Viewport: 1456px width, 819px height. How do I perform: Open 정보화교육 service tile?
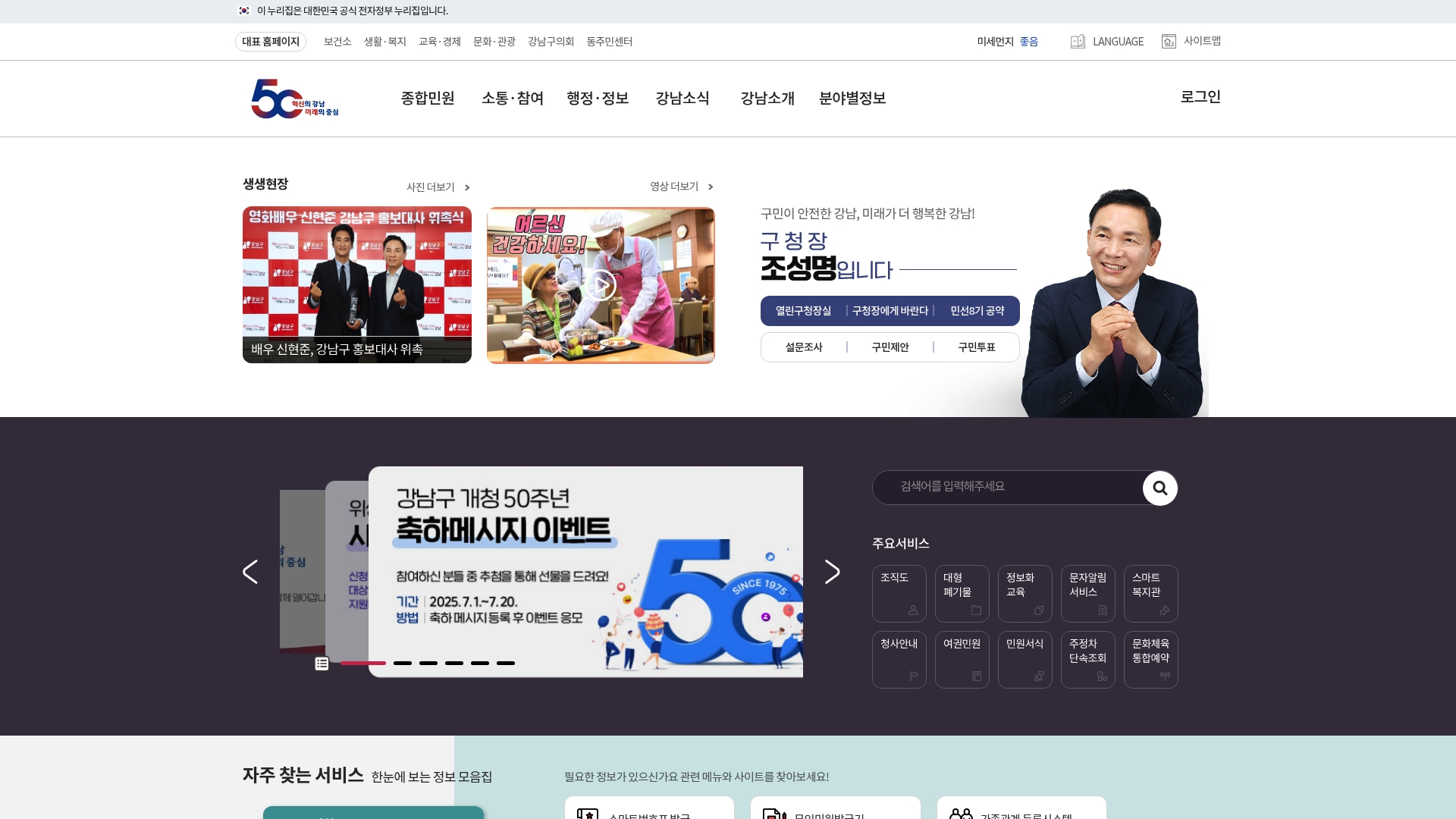point(1025,594)
